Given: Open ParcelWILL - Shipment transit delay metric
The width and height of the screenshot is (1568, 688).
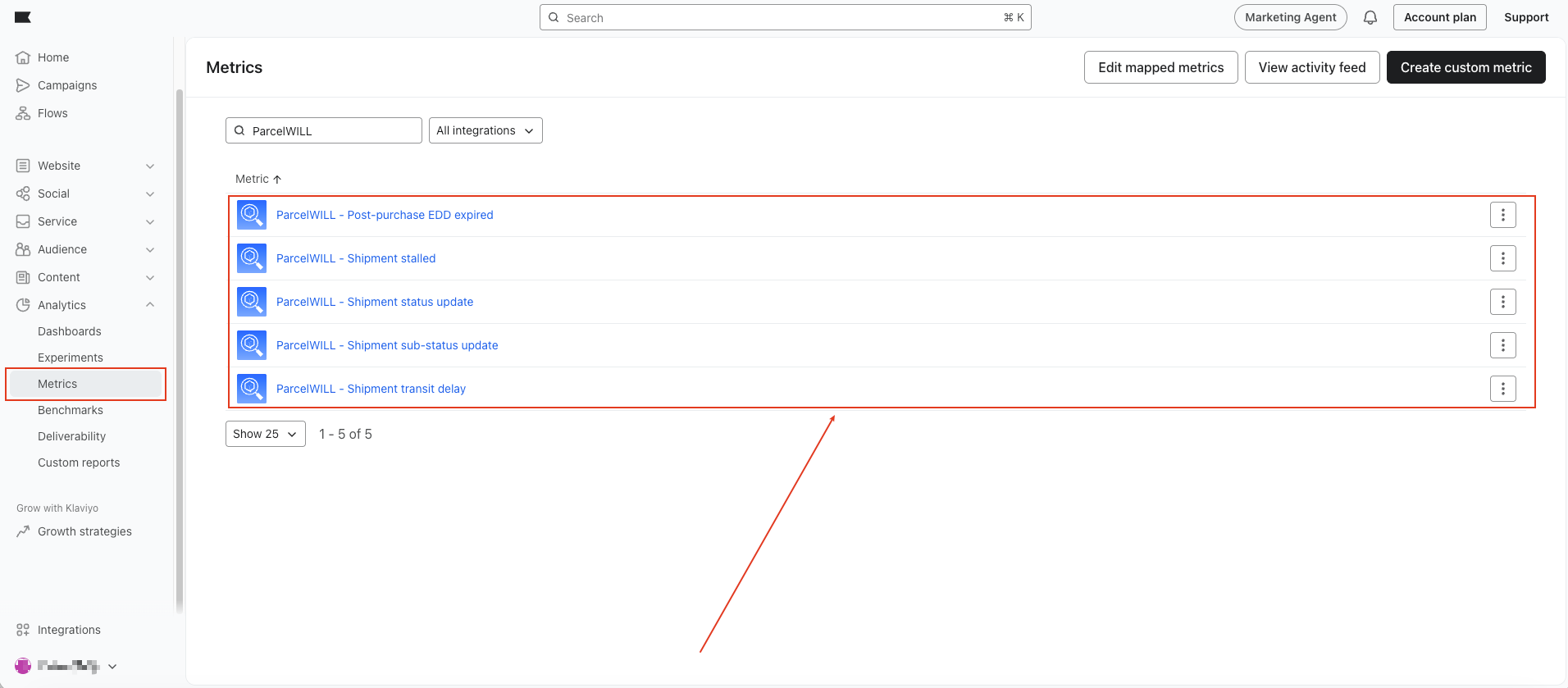Looking at the screenshot, I should coord(371,389).
